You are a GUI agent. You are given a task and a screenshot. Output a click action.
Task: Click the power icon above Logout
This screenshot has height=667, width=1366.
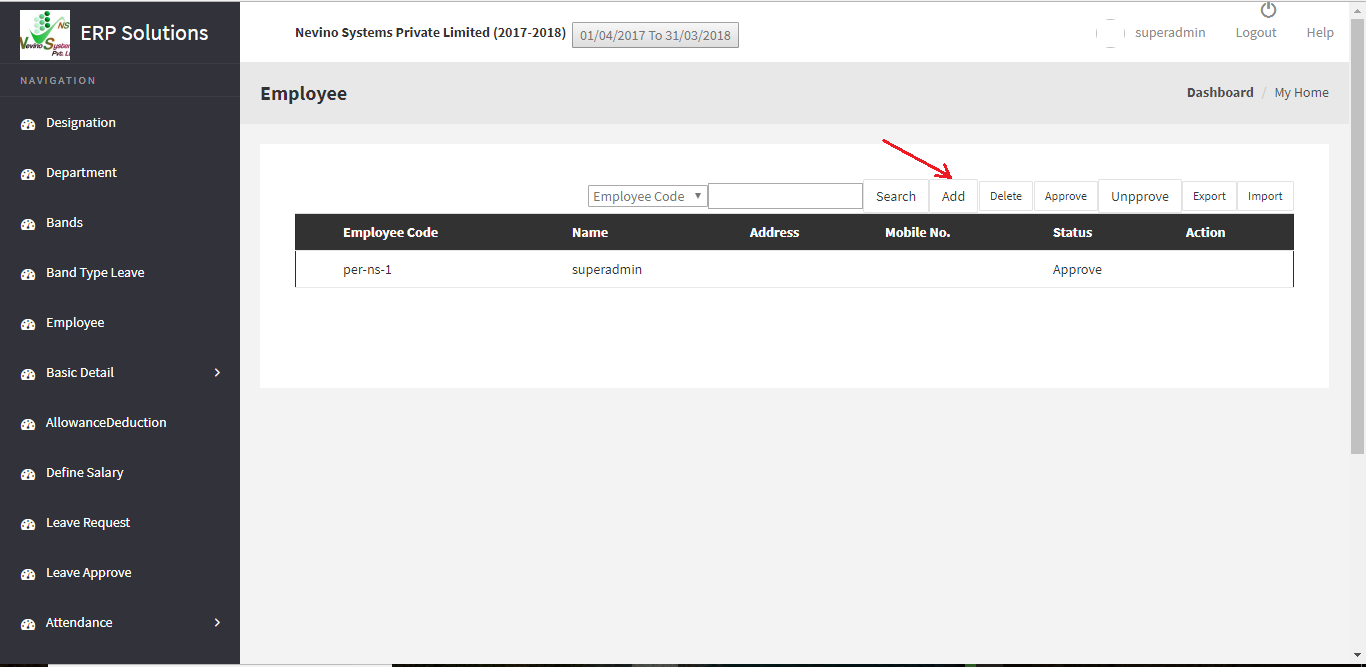(1268, 10)
